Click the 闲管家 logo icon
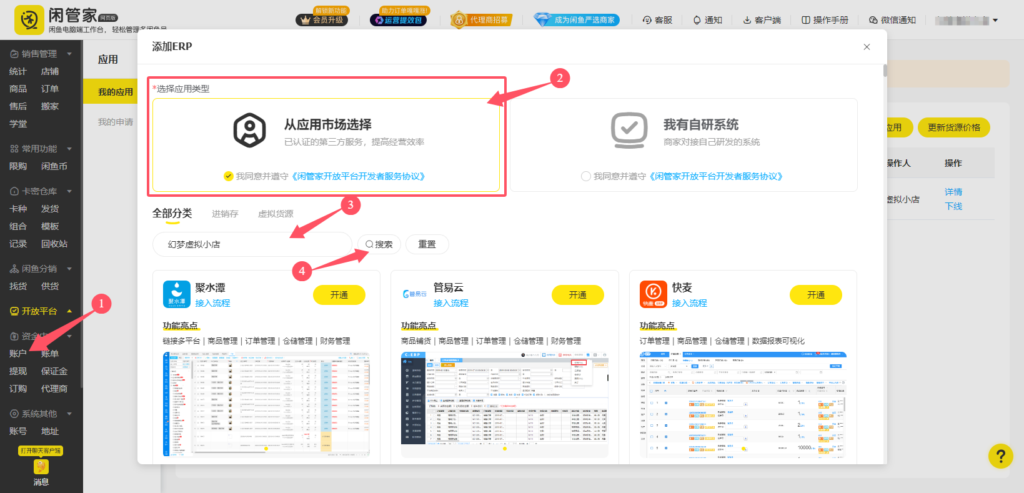 point(29,22)
